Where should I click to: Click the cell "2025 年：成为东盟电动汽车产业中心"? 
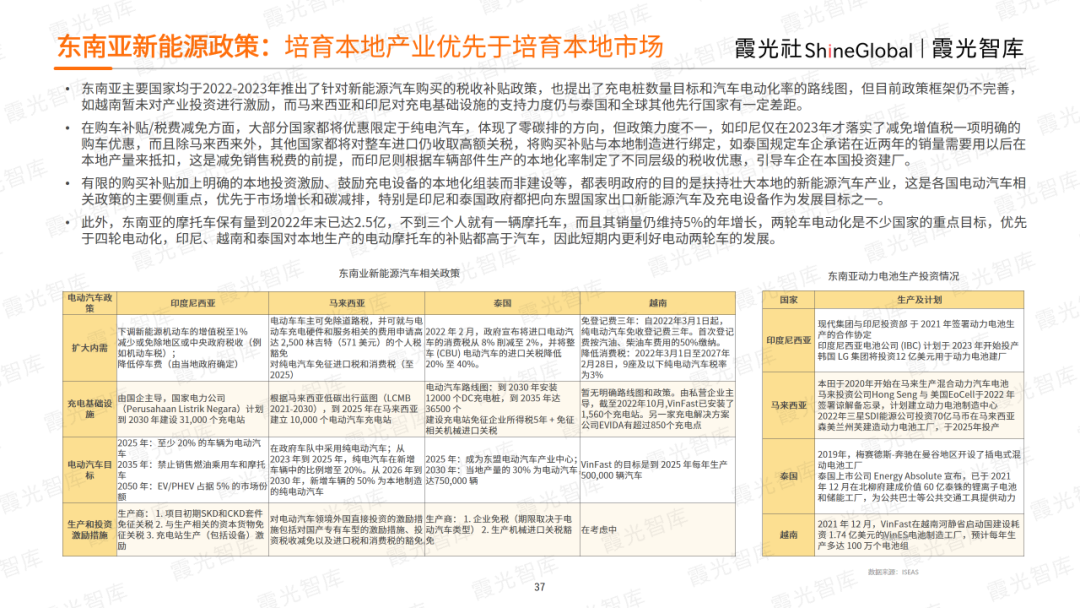coord(502,470)
